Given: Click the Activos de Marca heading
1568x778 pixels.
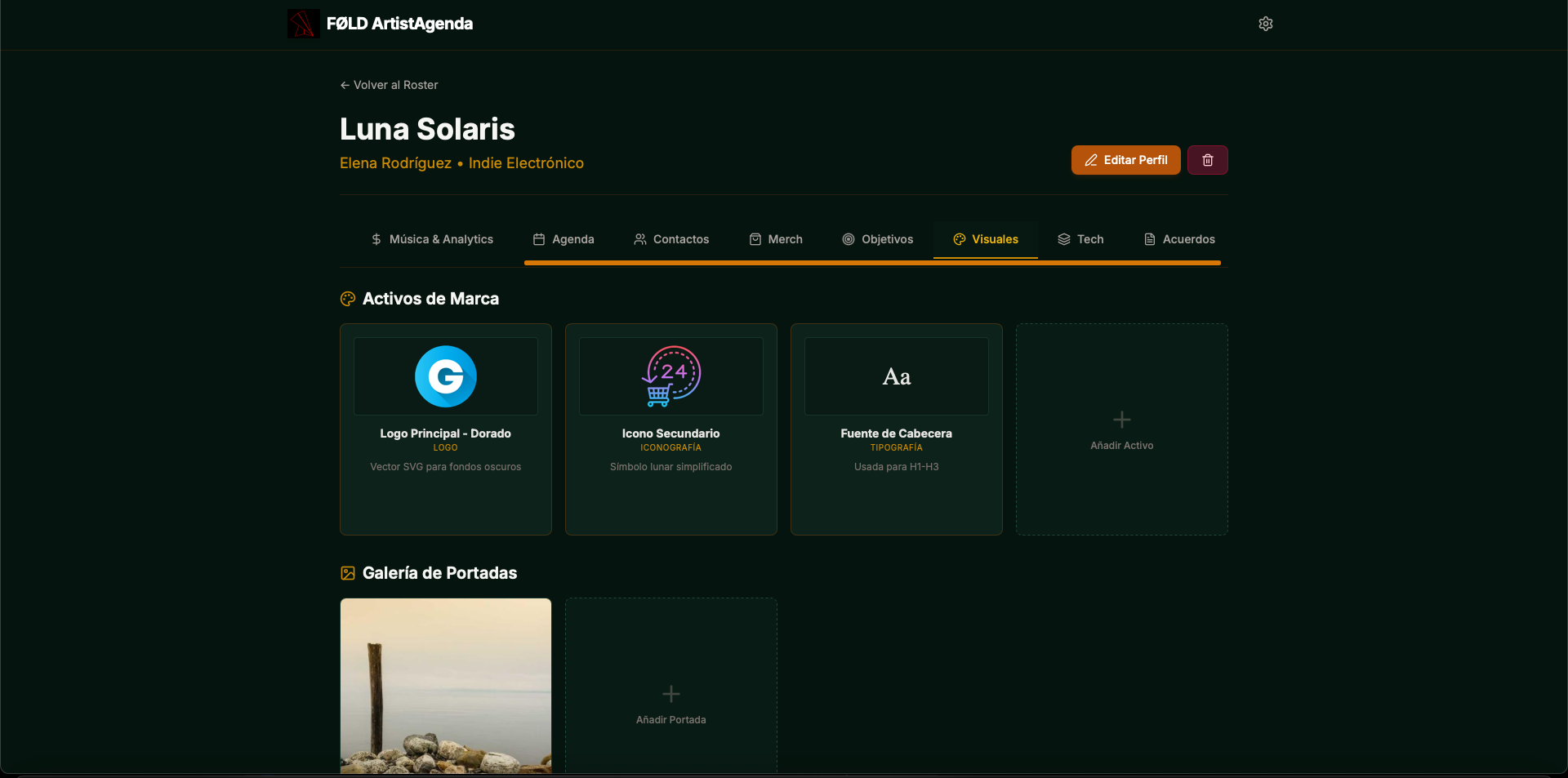Looking at the screenshot, I should (430, 299).
